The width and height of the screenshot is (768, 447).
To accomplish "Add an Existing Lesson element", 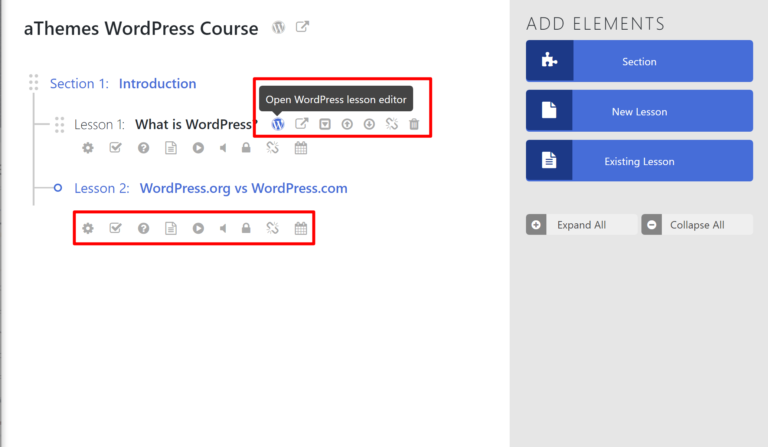I will click(639, 161).
